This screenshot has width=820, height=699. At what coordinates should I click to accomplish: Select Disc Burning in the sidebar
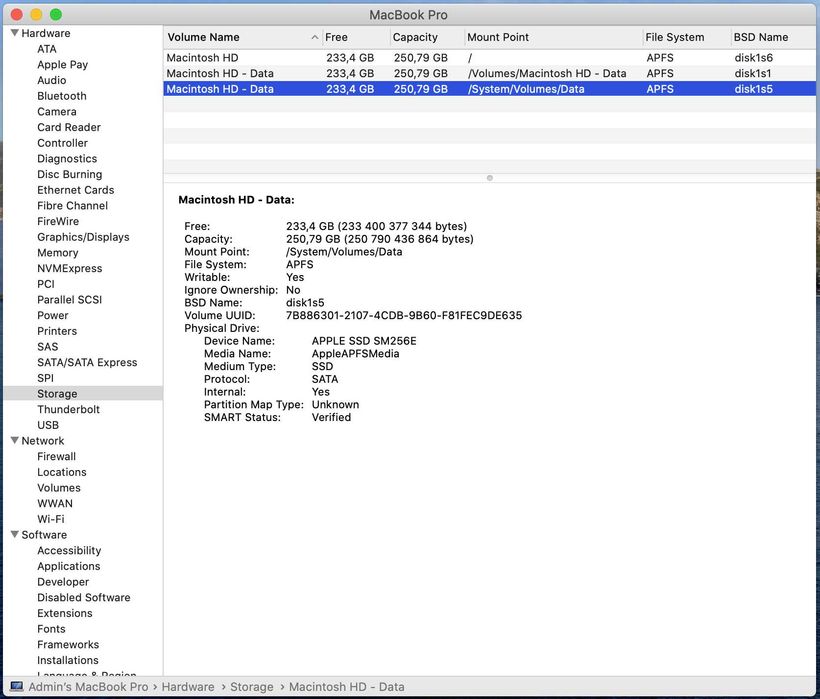click(70, 174)
